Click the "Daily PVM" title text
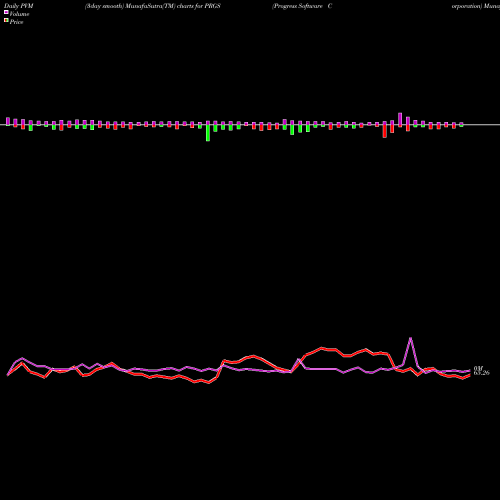This screenshot has height=500, width=500. 19,6
